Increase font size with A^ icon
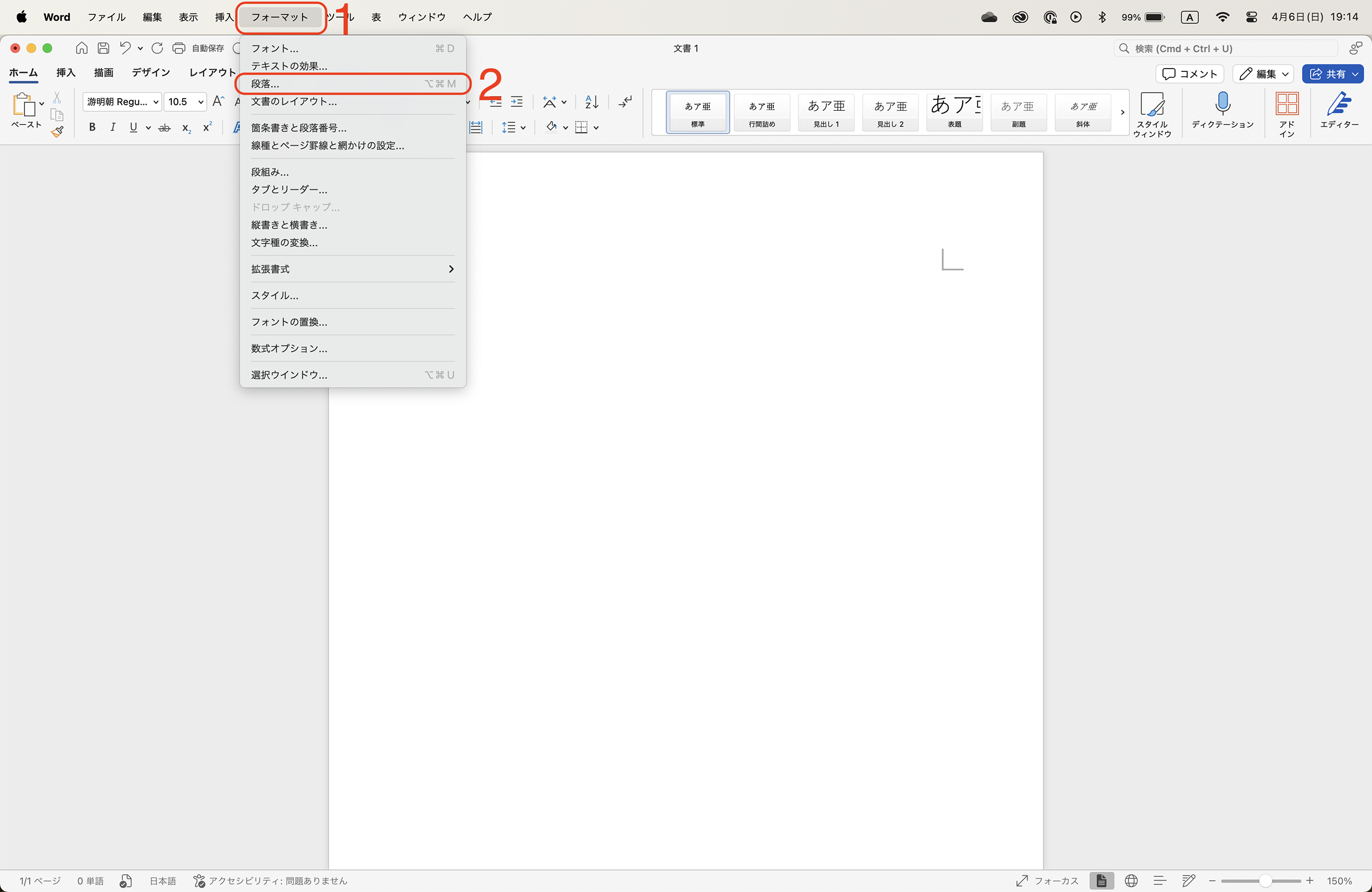 point(218,102)
